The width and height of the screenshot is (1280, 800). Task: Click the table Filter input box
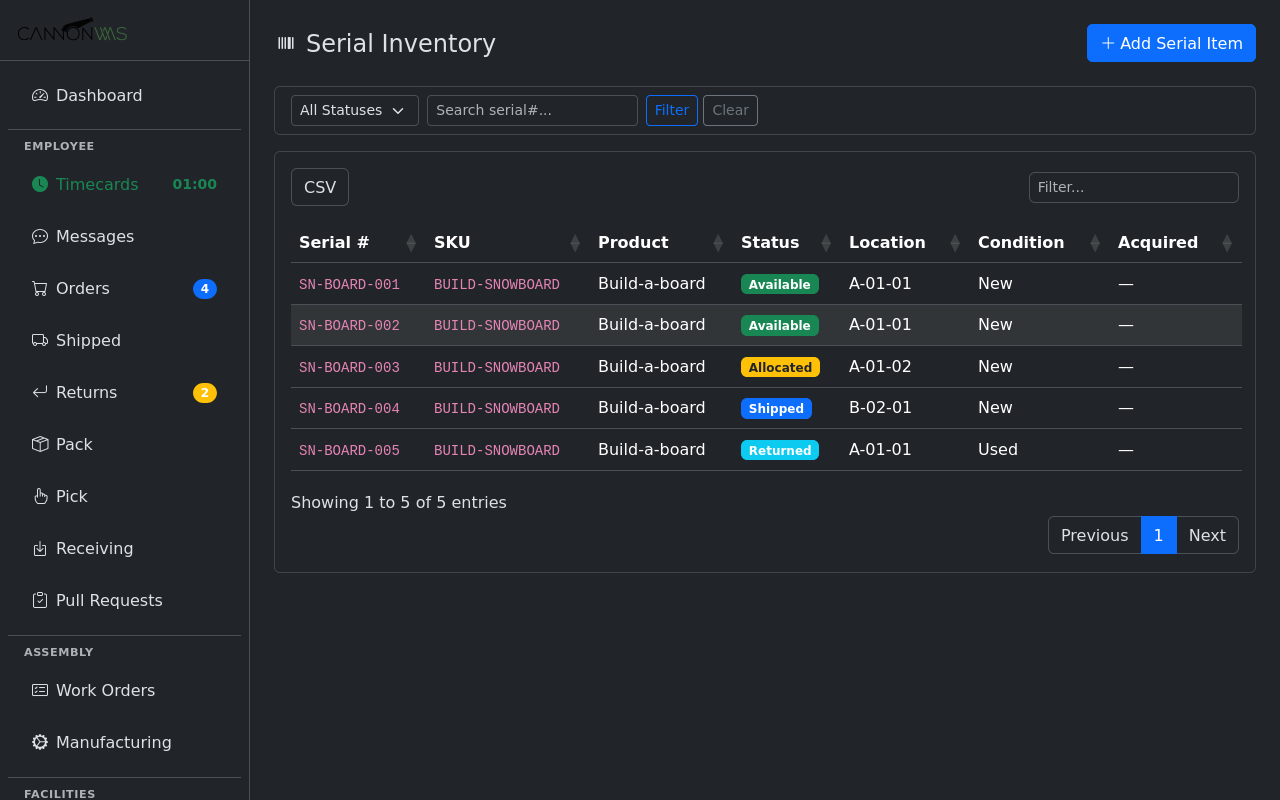tap(1133, 187)
